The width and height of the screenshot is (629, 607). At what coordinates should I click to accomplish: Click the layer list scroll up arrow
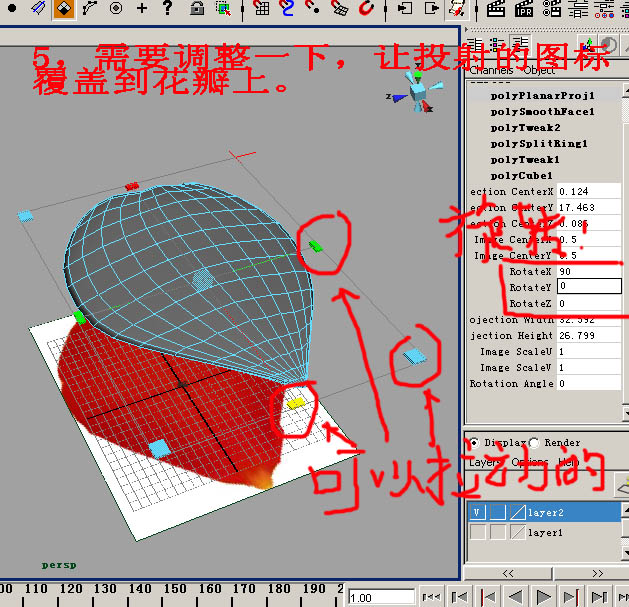(625, 510)
